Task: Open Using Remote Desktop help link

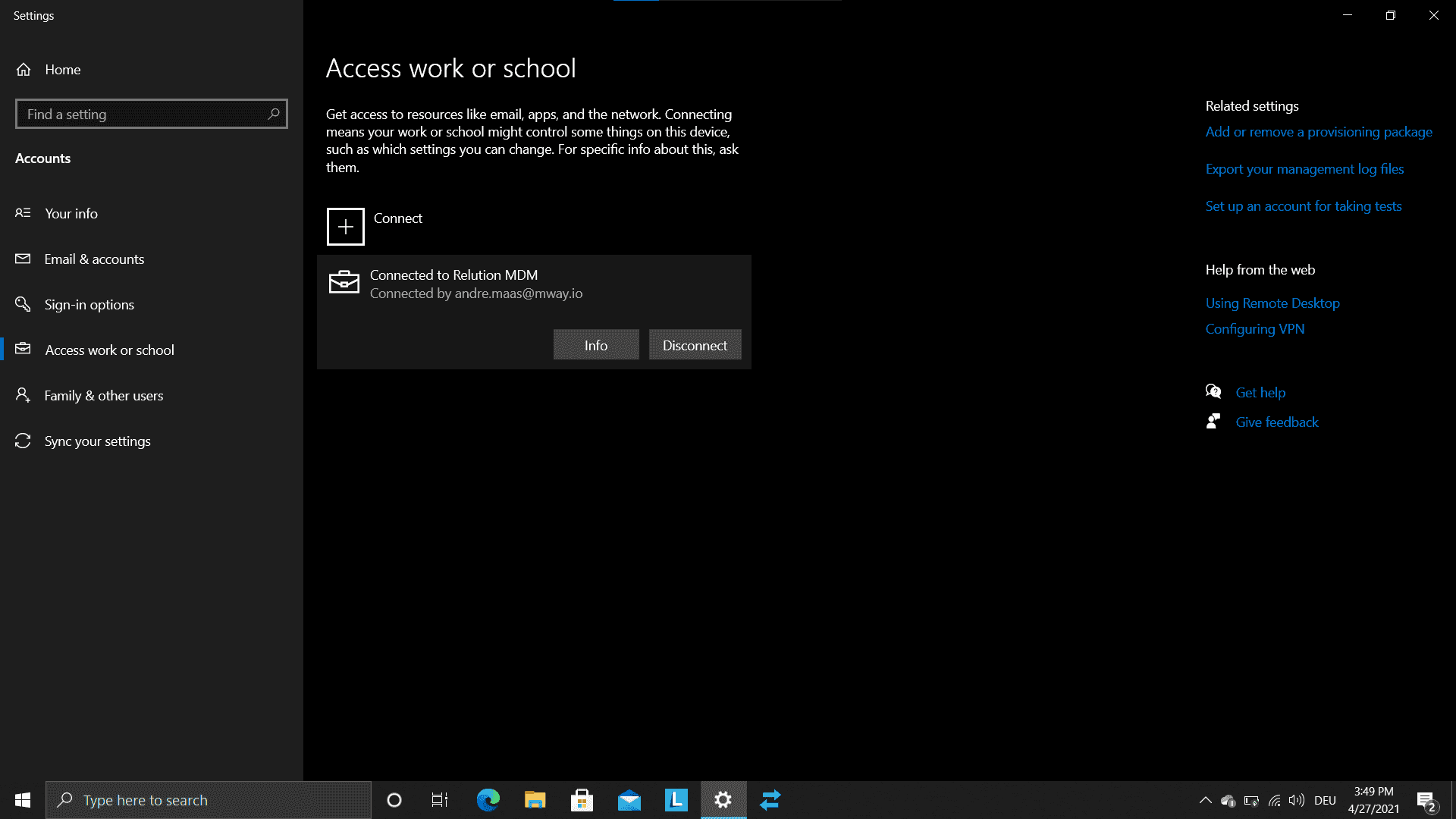Action: click(1273, 303)
